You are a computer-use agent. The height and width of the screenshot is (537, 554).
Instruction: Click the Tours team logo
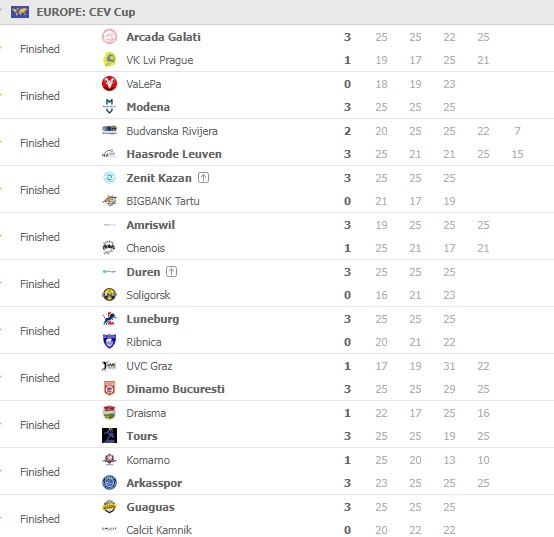[x=109, y=435]
